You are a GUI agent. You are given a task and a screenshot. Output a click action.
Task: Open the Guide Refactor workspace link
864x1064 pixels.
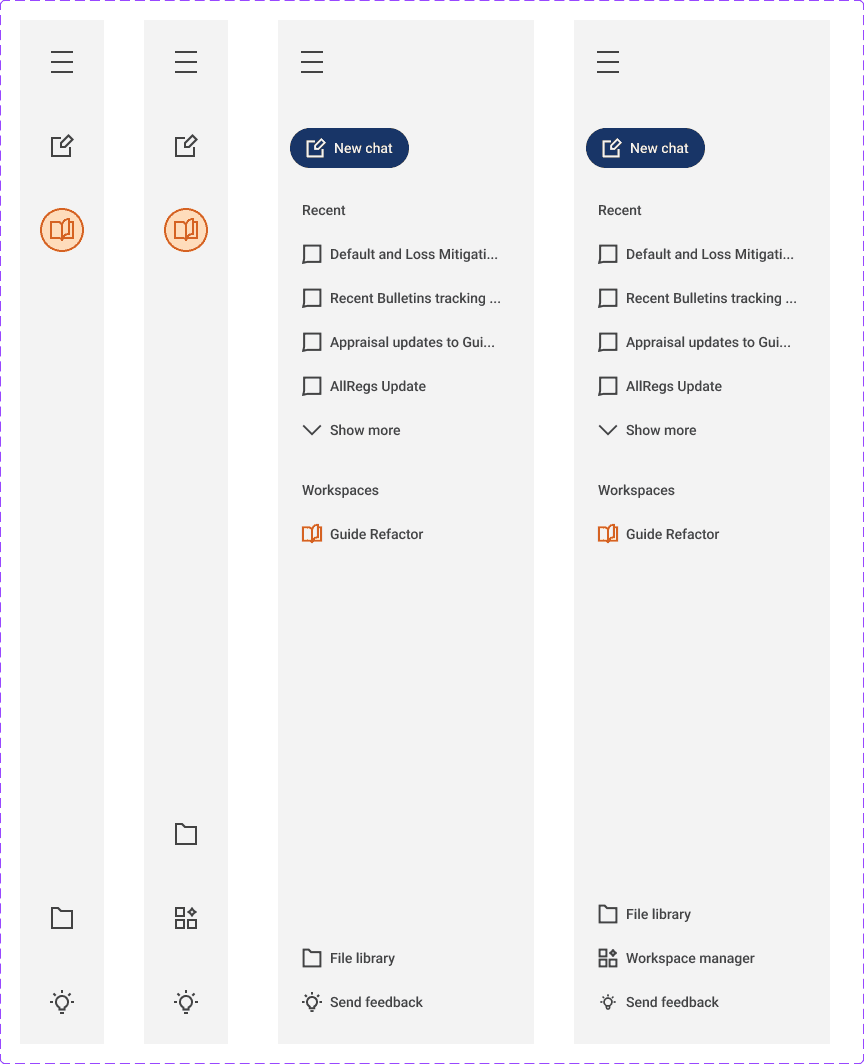point(376,533)
